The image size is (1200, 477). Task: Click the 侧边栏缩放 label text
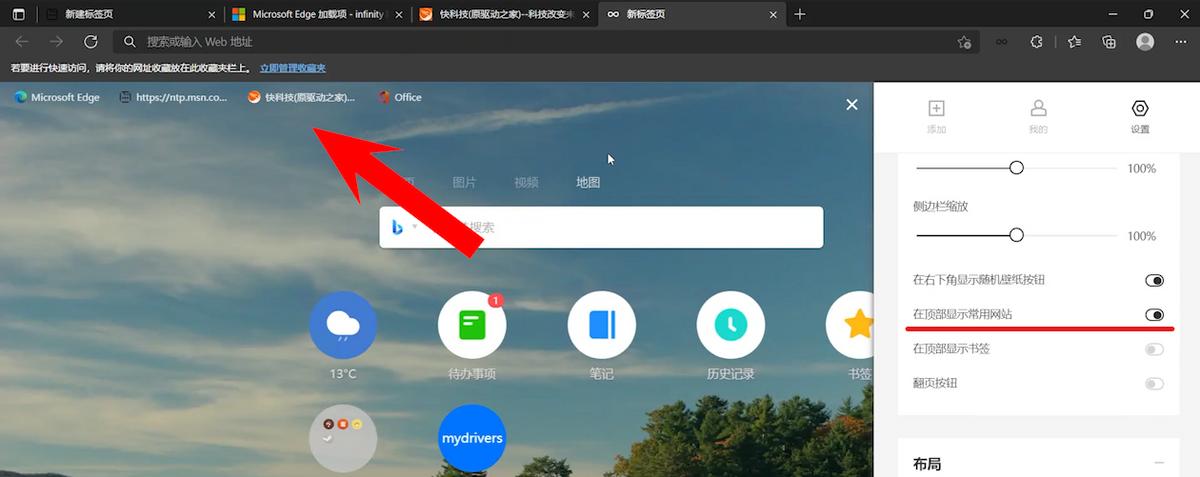940,206
